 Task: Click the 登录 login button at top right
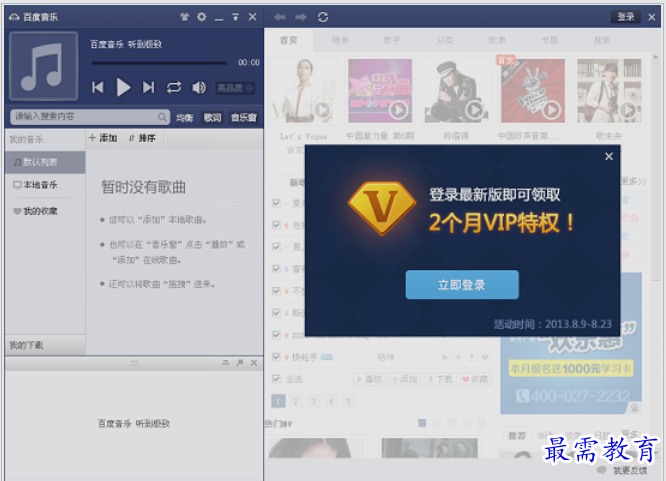click(x=626, y=17)
